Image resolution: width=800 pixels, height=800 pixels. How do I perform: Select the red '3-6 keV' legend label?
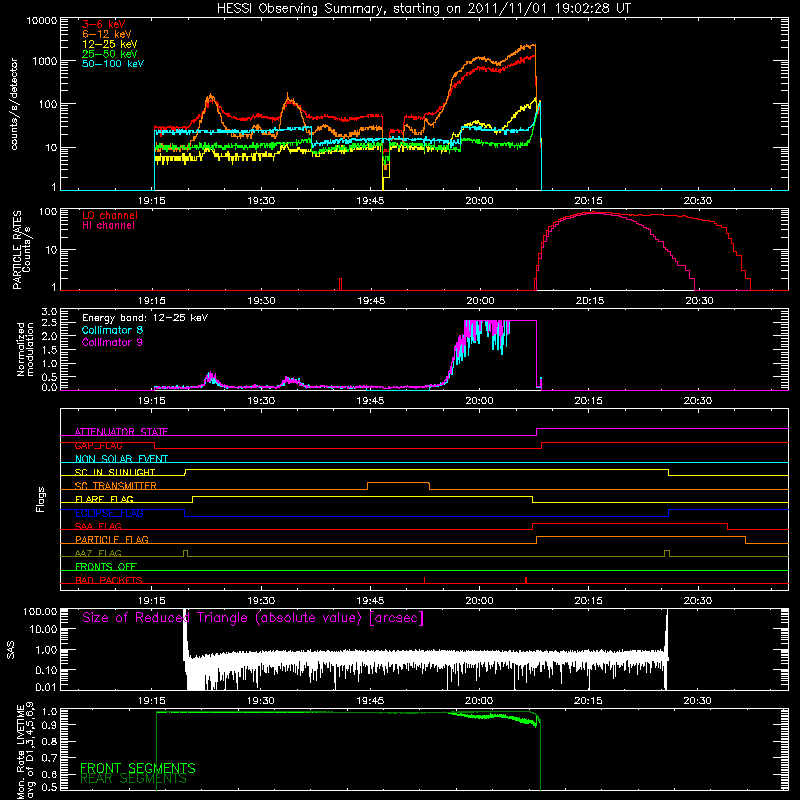[x=104, y=24]
